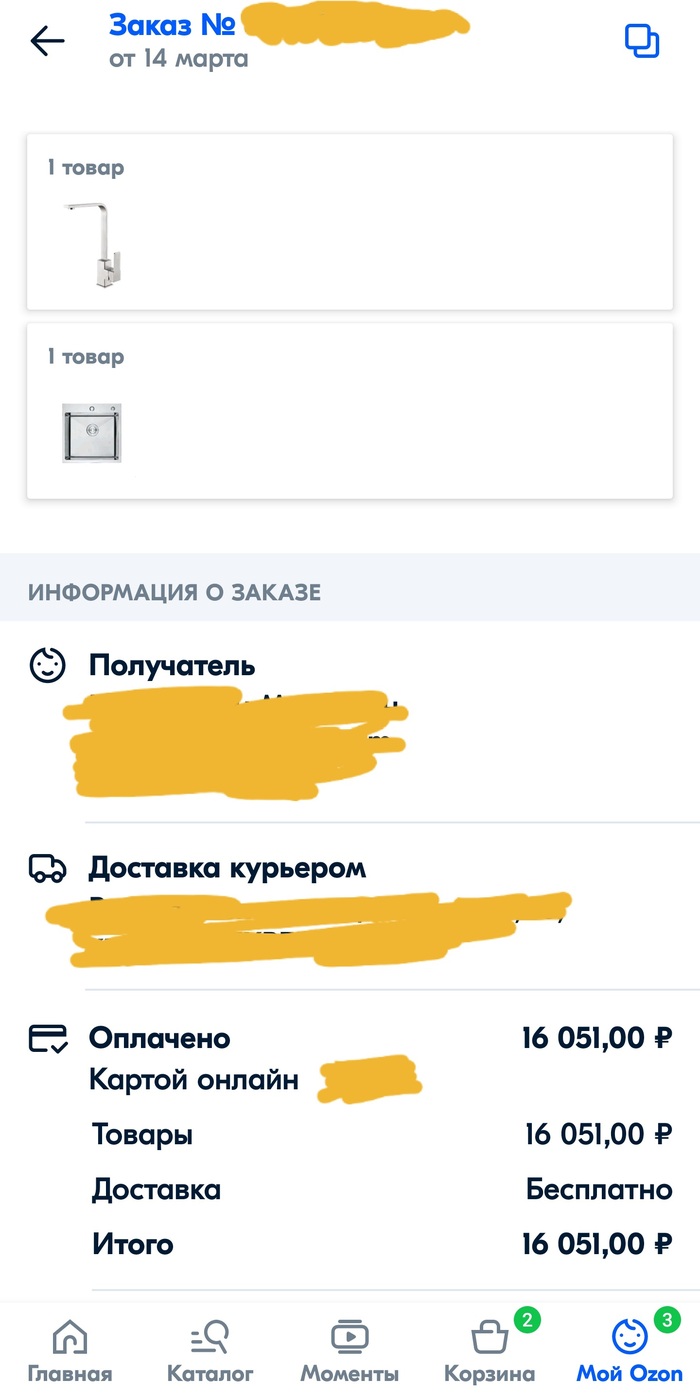
Task: Select the Мой Ozon tab
Action: tap(630, 1350)
